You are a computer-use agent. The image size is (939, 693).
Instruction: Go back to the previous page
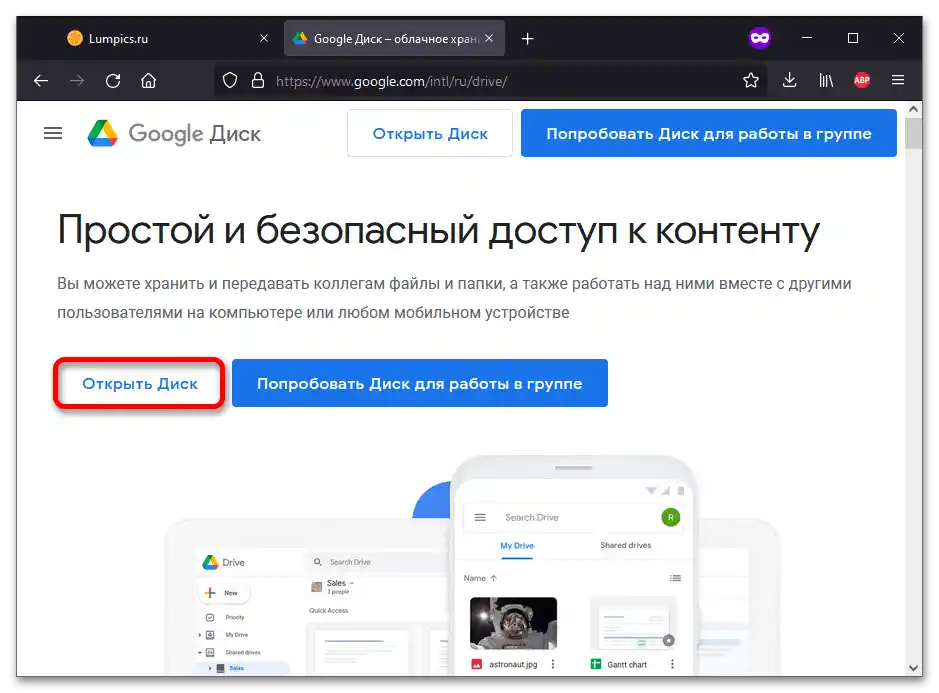coord(41,81)
